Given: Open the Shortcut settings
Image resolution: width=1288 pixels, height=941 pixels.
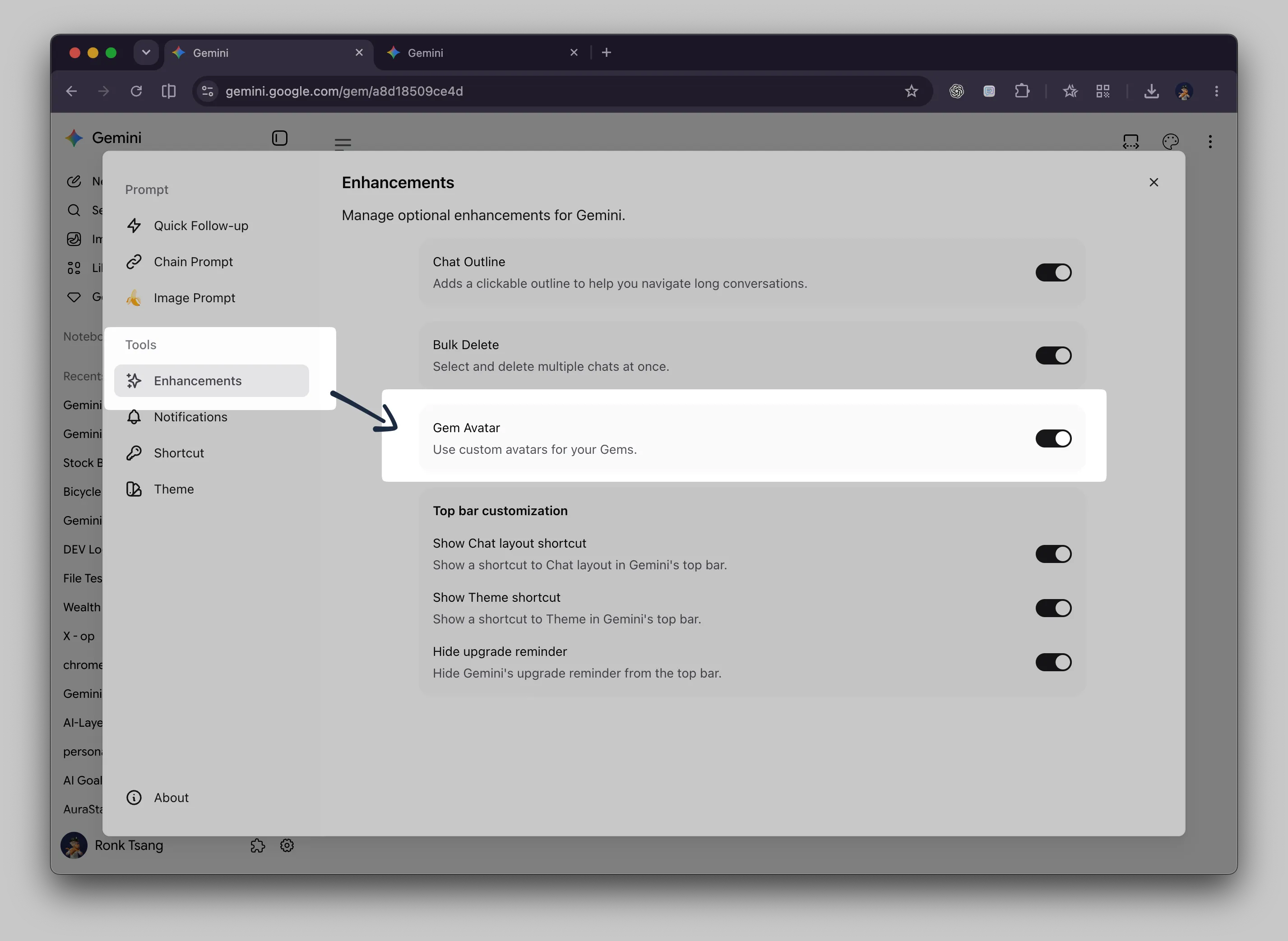Looking at the screenshot, I should click(x=212, y=453).
